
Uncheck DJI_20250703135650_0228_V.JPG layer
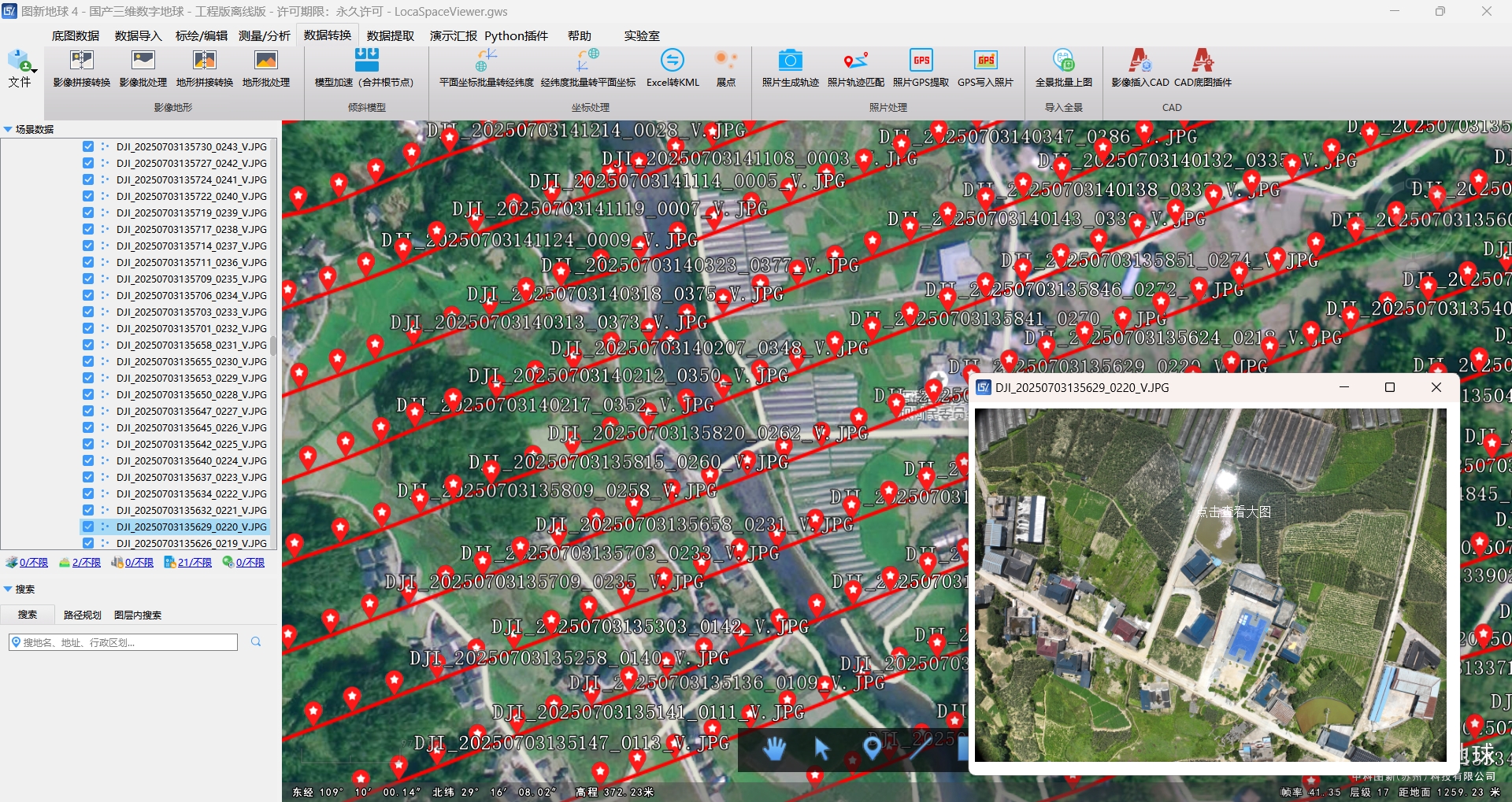coord(88,394)
